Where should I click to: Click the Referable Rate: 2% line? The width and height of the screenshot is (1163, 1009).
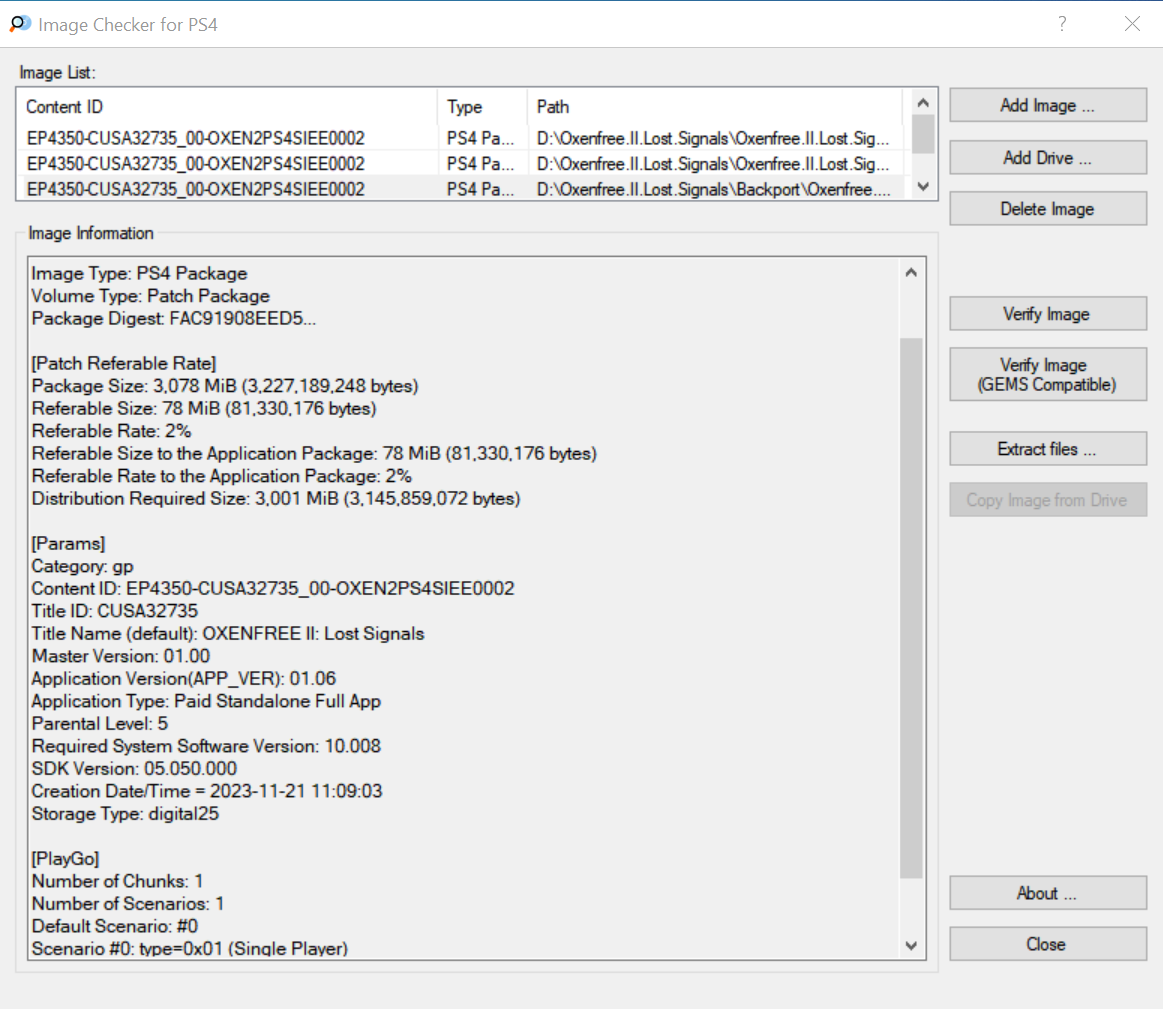(x=111, y=431)
